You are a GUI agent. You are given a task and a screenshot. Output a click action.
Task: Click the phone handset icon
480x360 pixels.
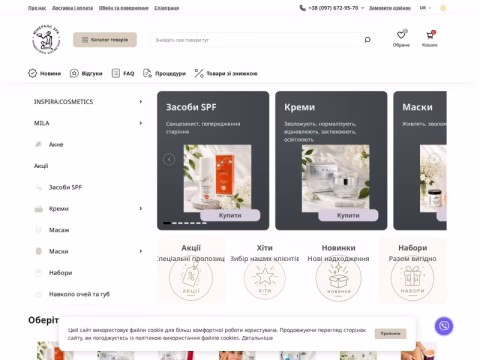pos(302,8)
